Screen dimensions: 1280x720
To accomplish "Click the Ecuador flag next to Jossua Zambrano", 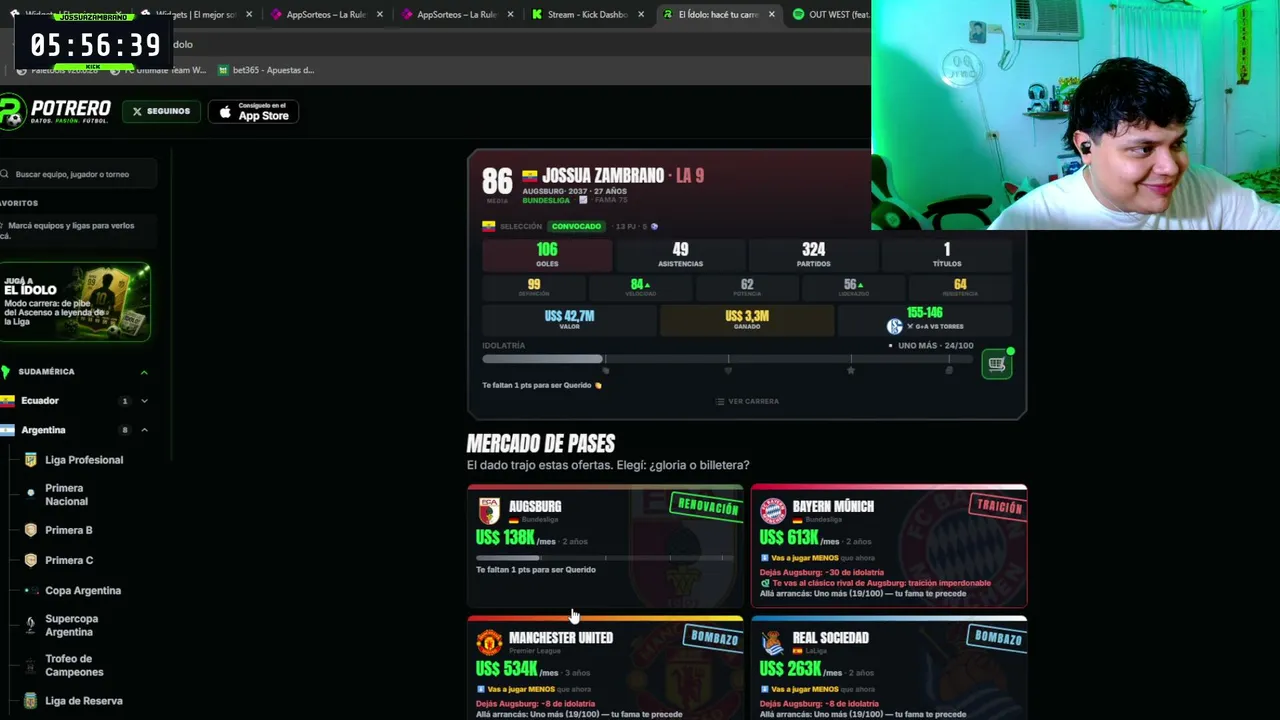I will coord(530,176).
